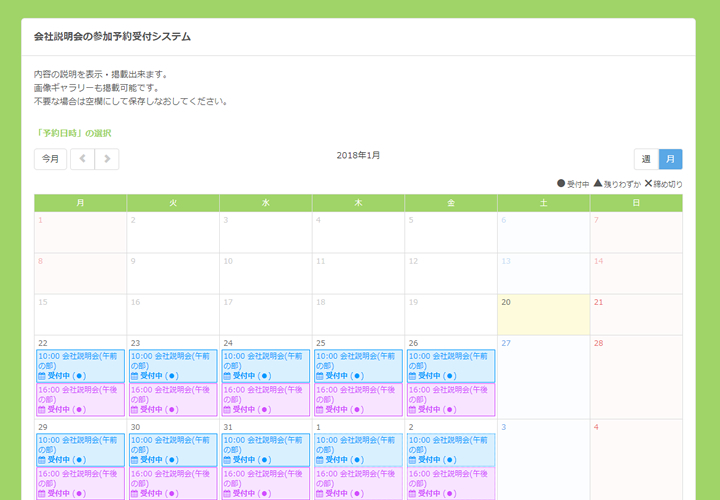Click calendar icon in Jan 30 morning event
Viewport: 720px width, 500px height.
click(135, 460)
